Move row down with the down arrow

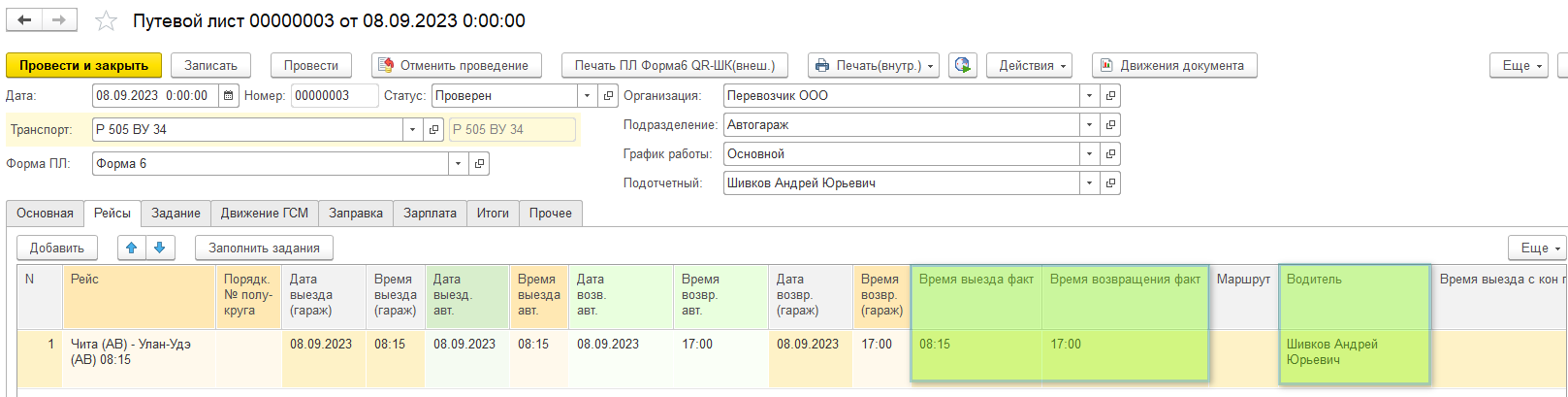[x=160, y=248]
